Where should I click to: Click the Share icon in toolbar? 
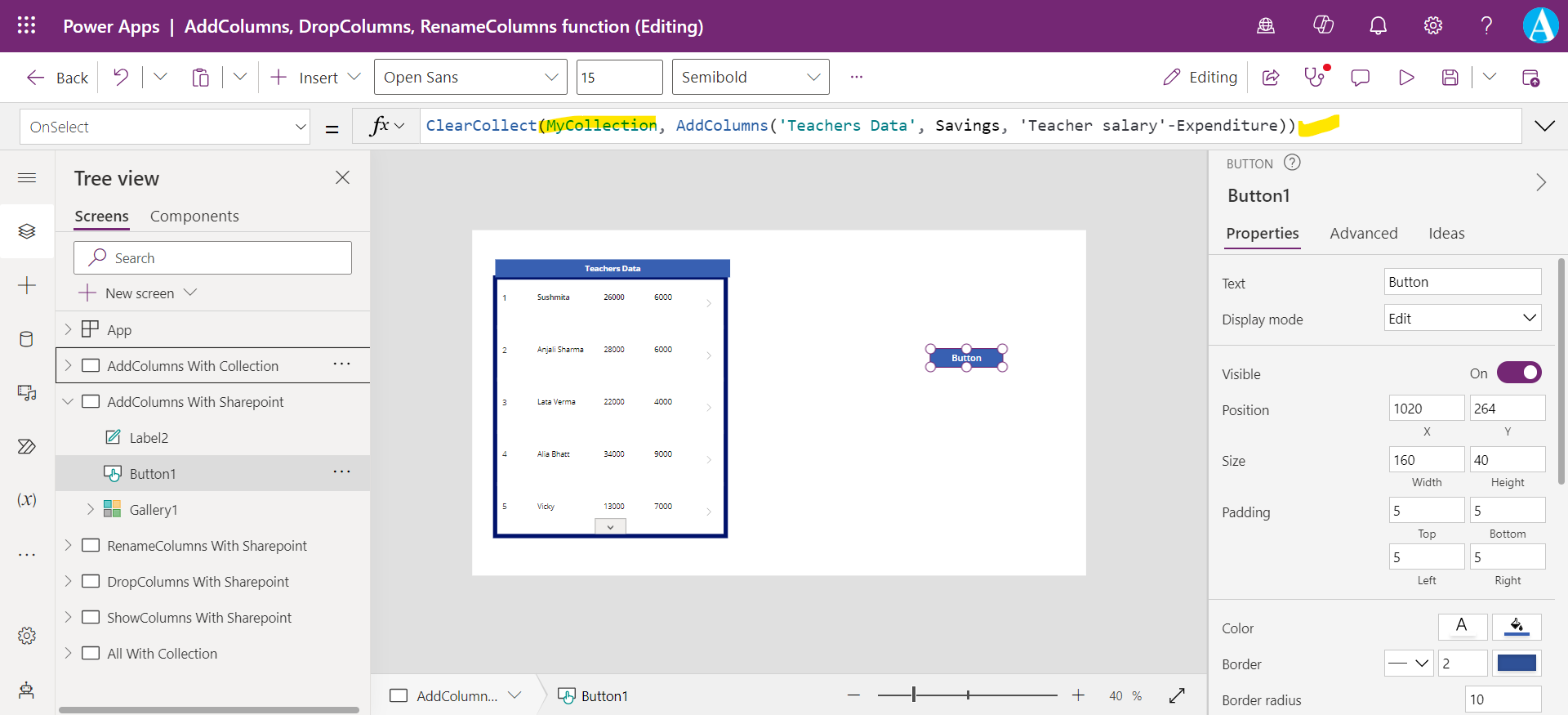point(1270,78)
